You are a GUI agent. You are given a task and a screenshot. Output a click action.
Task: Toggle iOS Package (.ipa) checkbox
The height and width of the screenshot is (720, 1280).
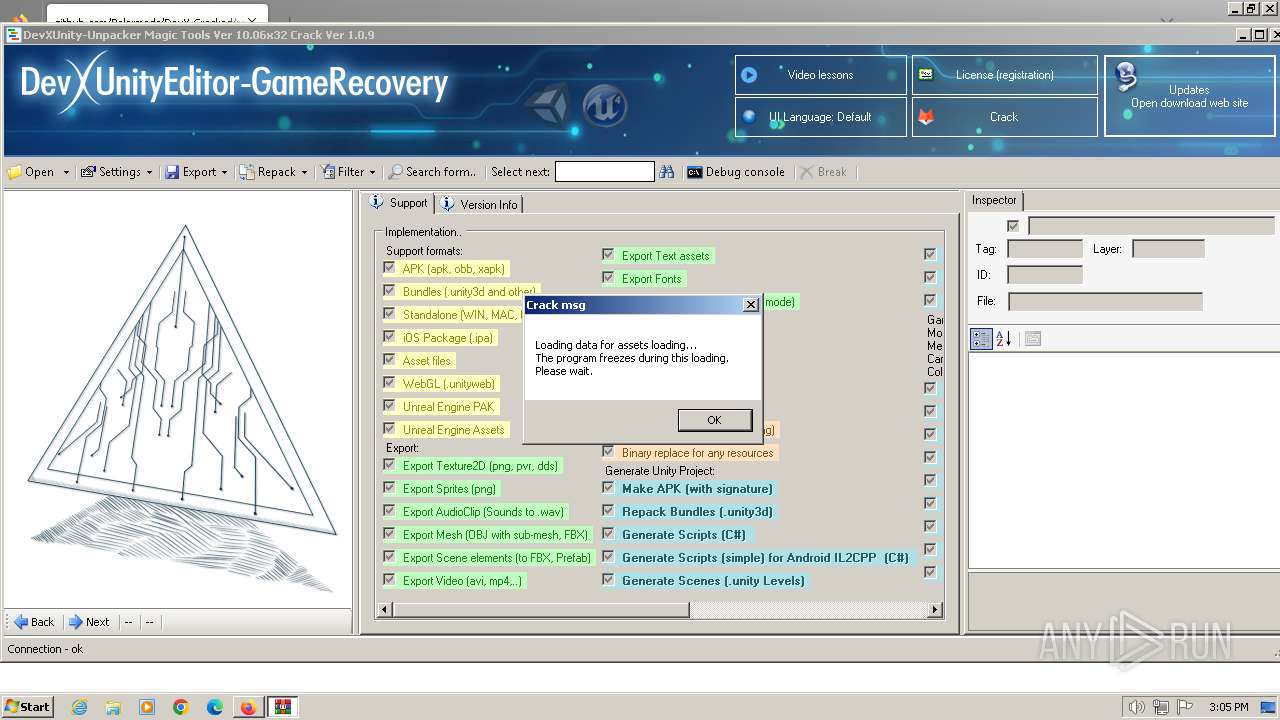389,337
